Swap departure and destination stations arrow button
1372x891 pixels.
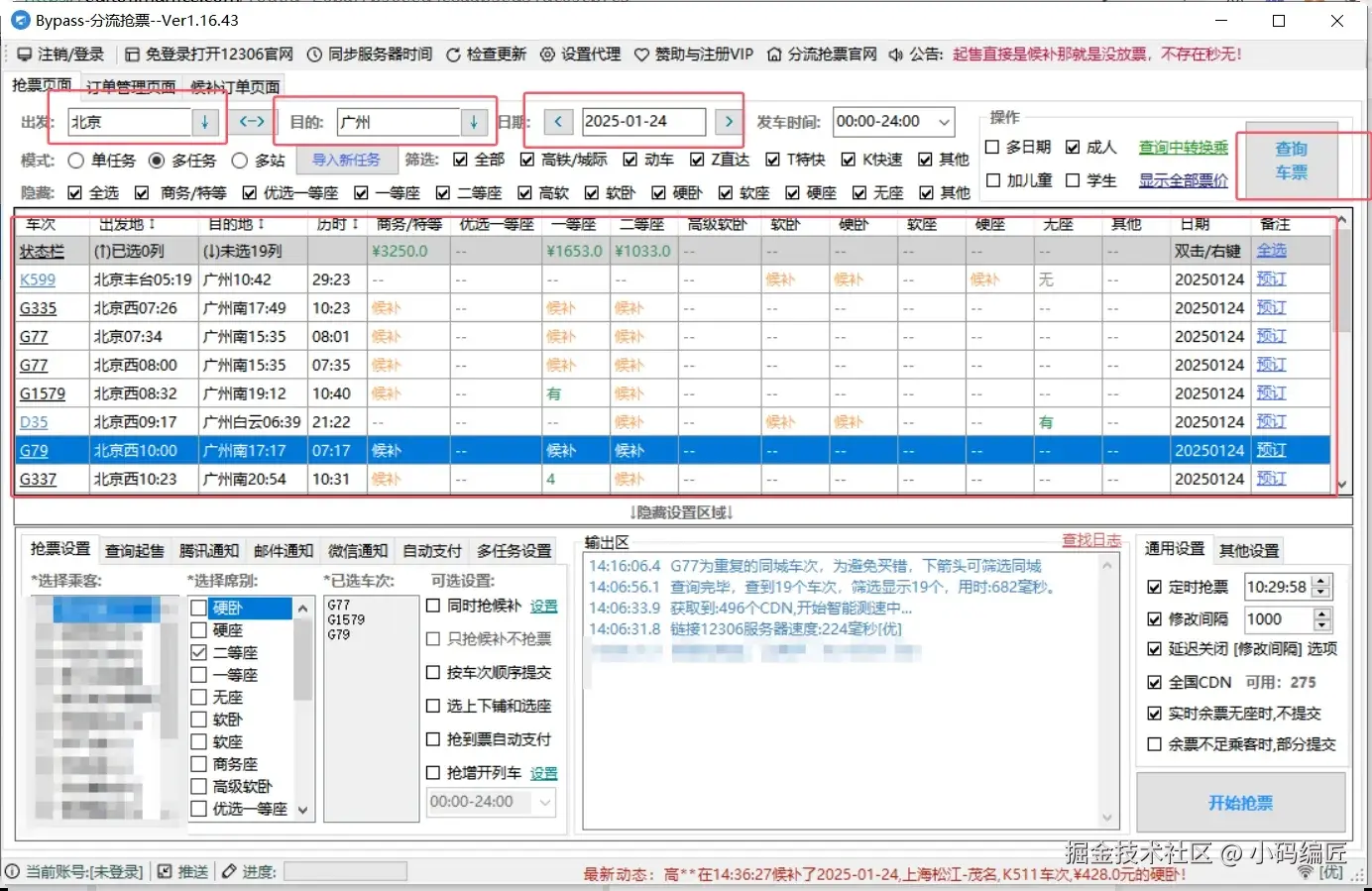click(x=252, y=122)
